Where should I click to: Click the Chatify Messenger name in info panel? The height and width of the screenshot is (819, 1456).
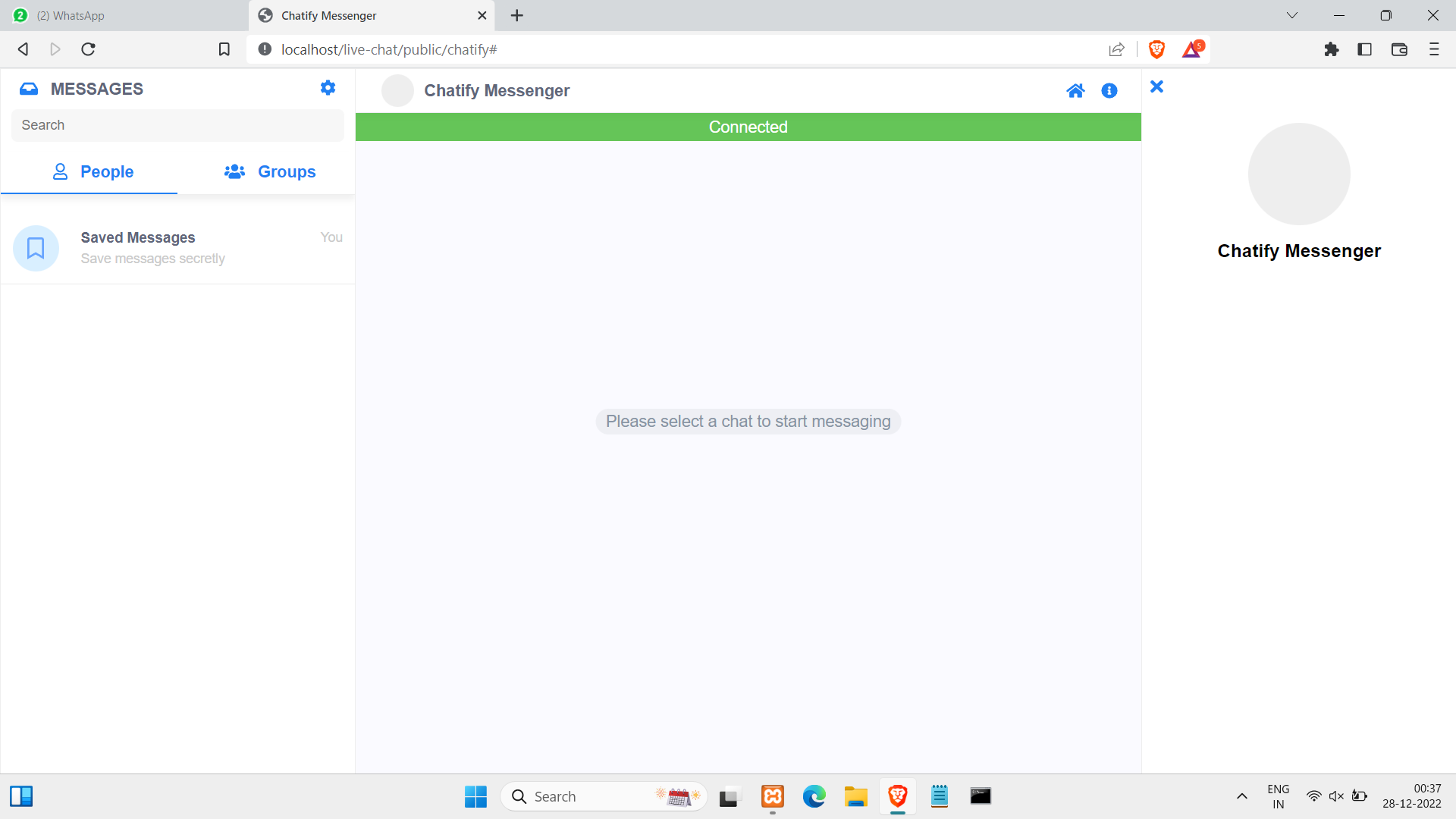point(1299,251)
